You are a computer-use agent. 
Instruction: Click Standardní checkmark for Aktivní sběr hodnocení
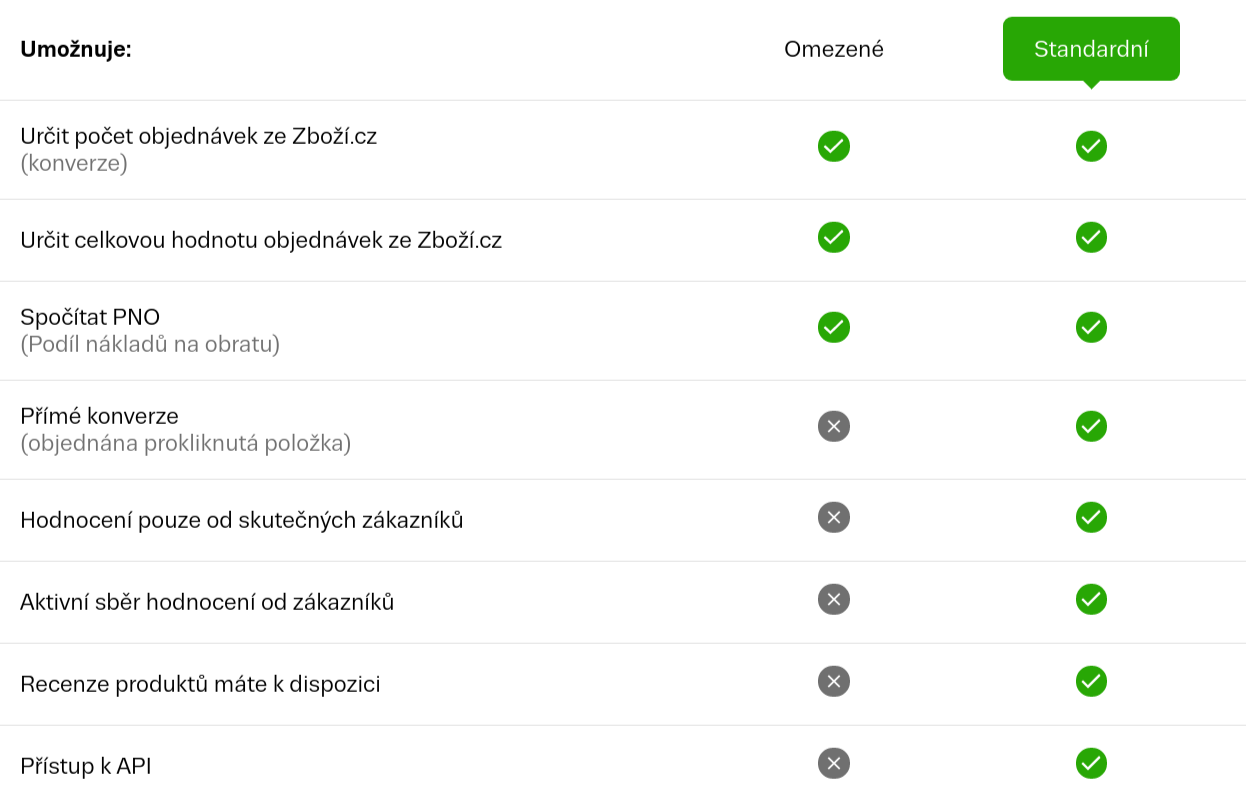click(1091, 599)
